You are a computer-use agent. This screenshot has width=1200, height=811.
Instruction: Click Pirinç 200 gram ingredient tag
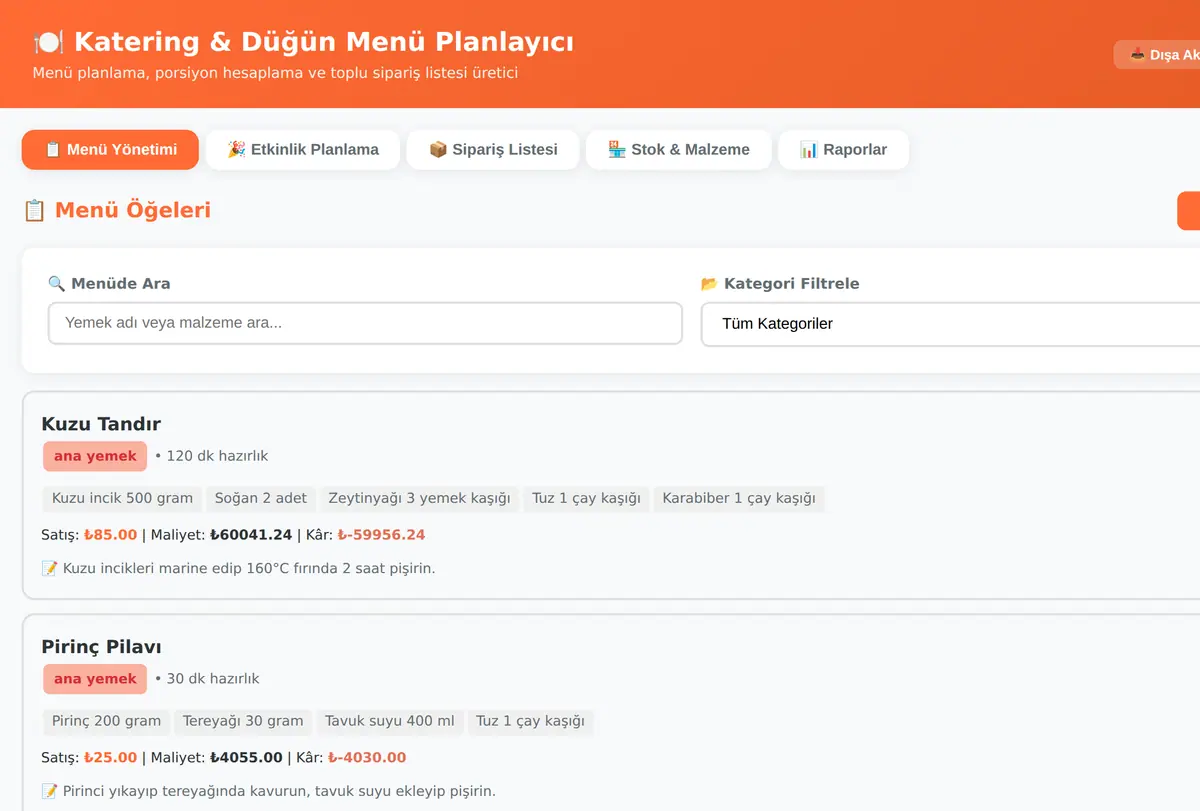(x=106, y=721)
